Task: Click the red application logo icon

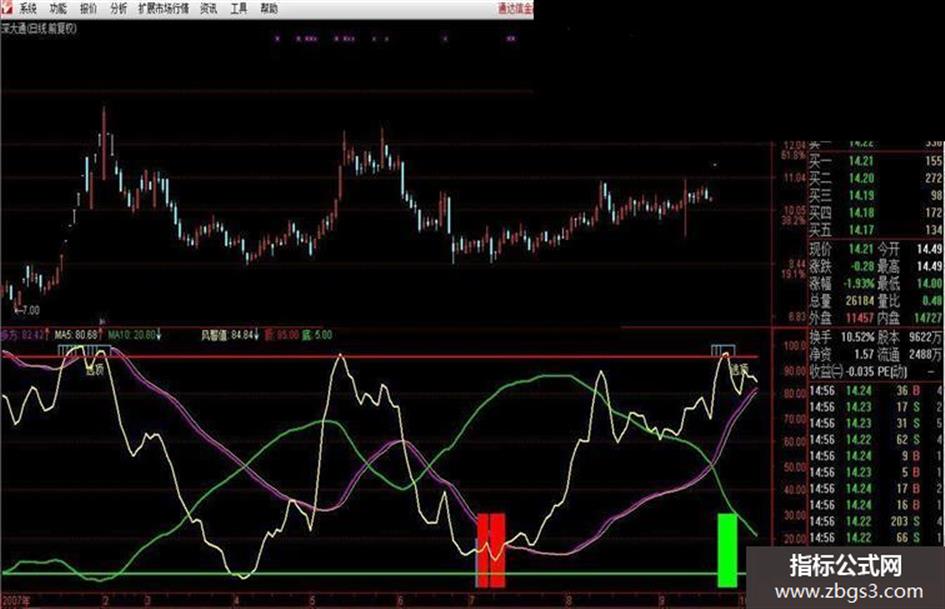Action: tap(6, 8)
